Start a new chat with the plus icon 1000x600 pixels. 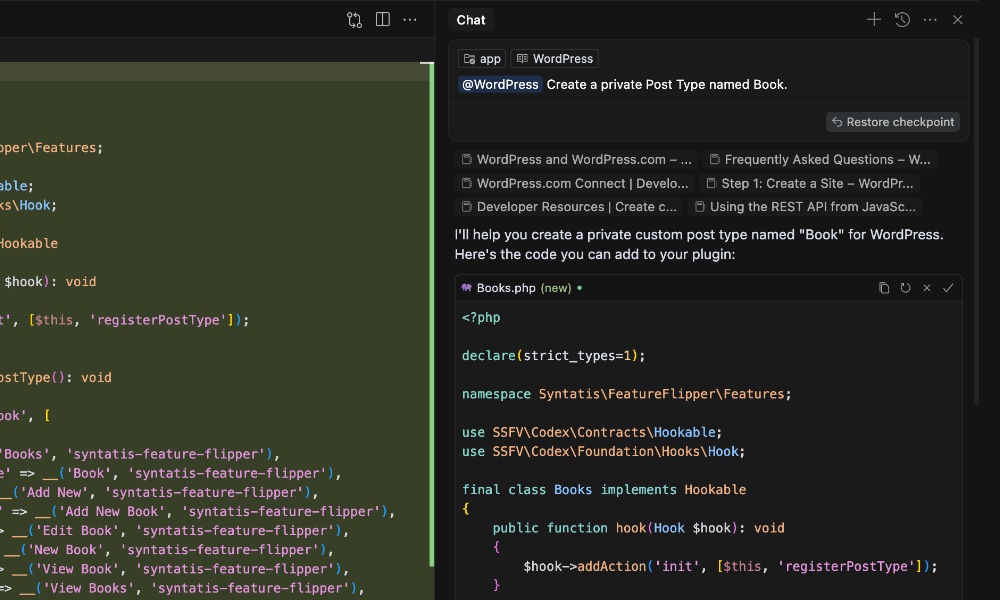pos(874,20)
